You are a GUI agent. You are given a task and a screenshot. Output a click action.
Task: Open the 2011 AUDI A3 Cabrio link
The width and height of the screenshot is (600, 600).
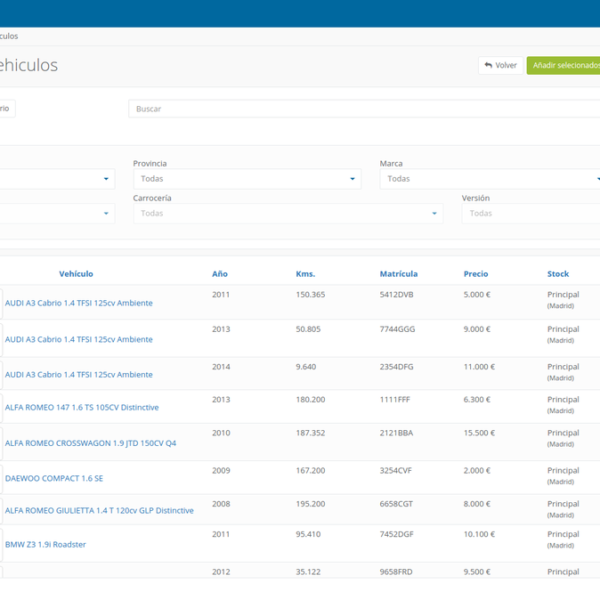[79, 303]
